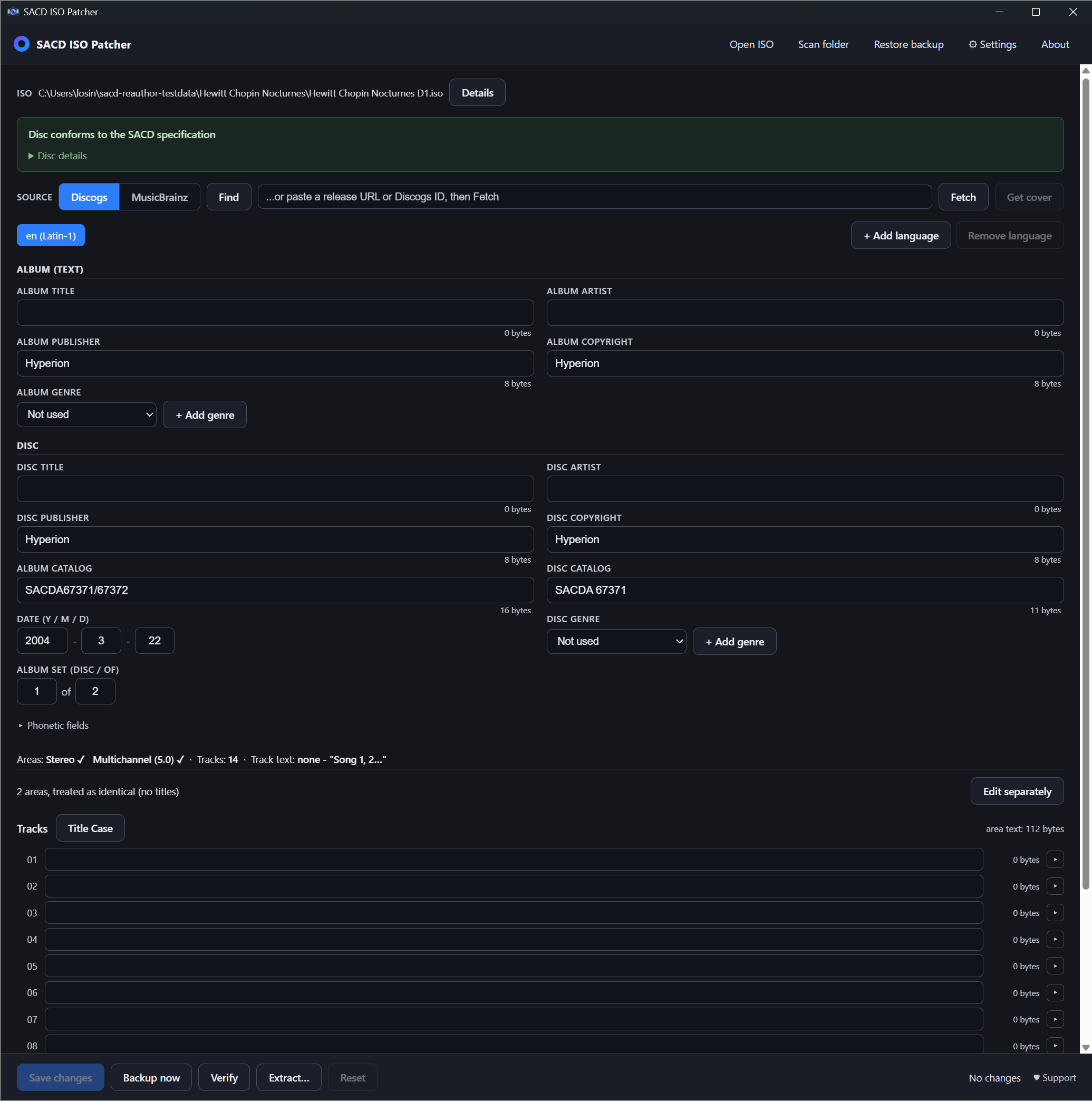Edit Disc Publisher field

(x=275, y=539)
